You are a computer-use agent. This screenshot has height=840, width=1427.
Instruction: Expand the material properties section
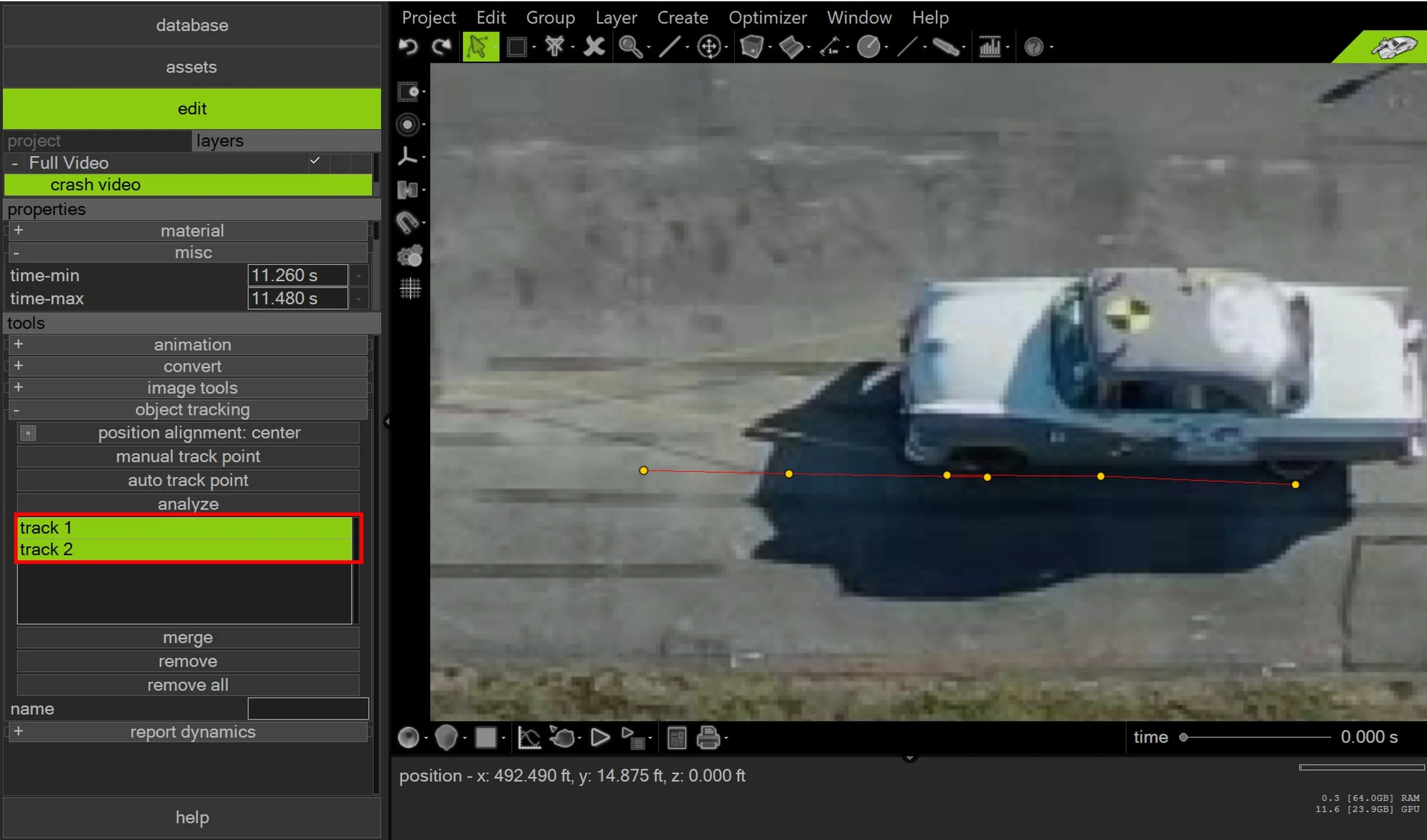18,230
